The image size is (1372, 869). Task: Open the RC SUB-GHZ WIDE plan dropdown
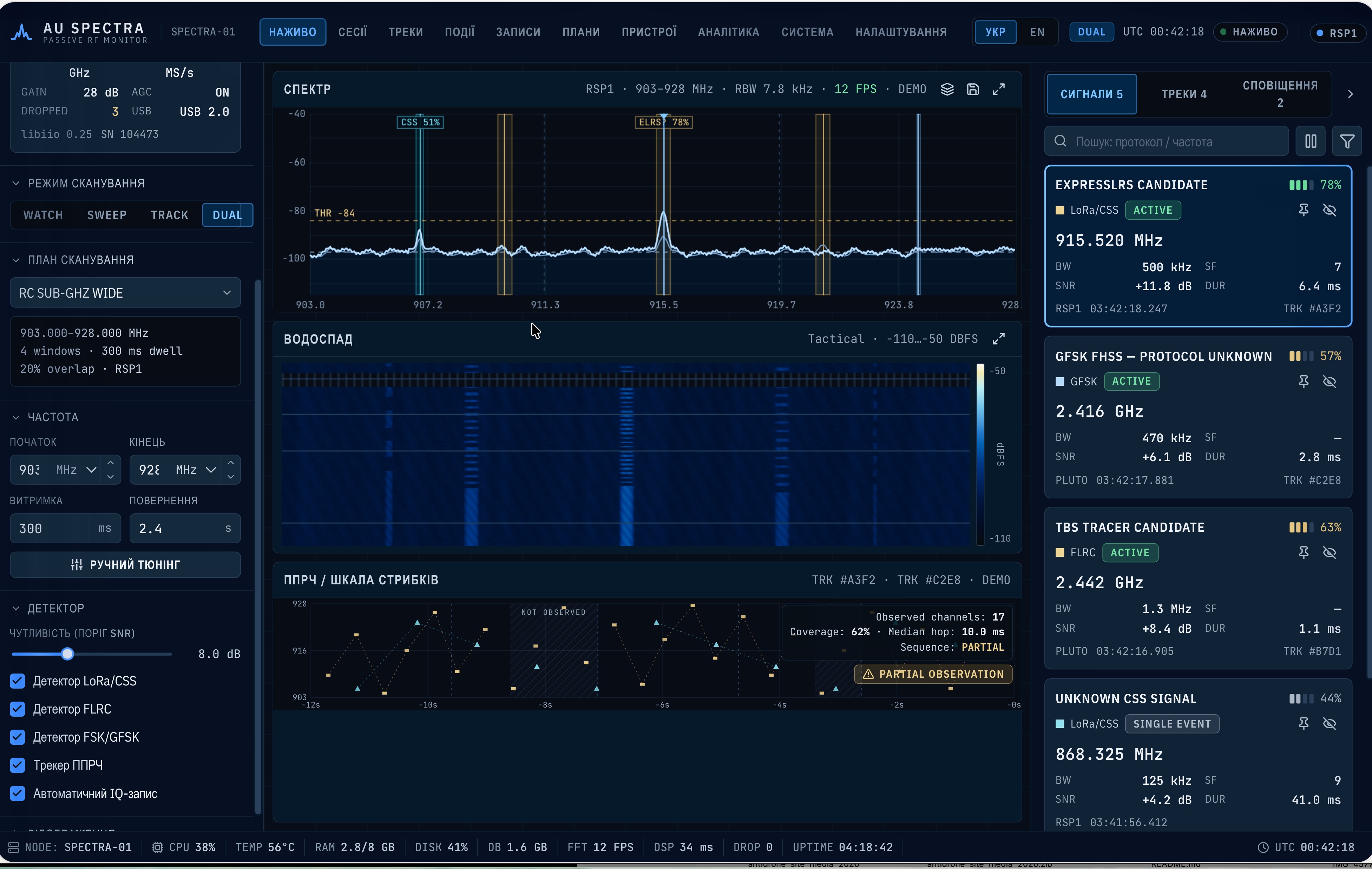[x=125, y=293]
